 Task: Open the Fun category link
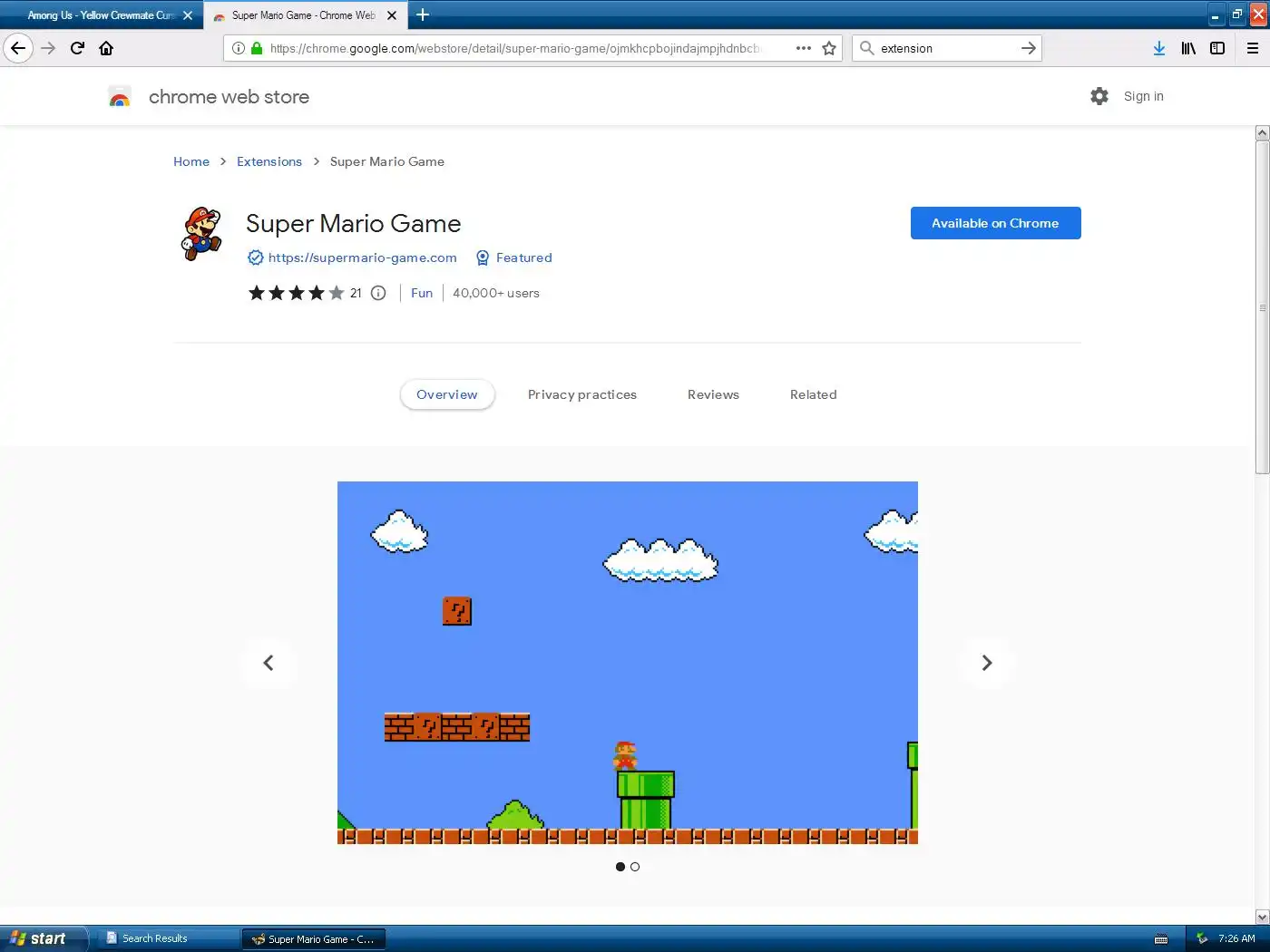422,293
